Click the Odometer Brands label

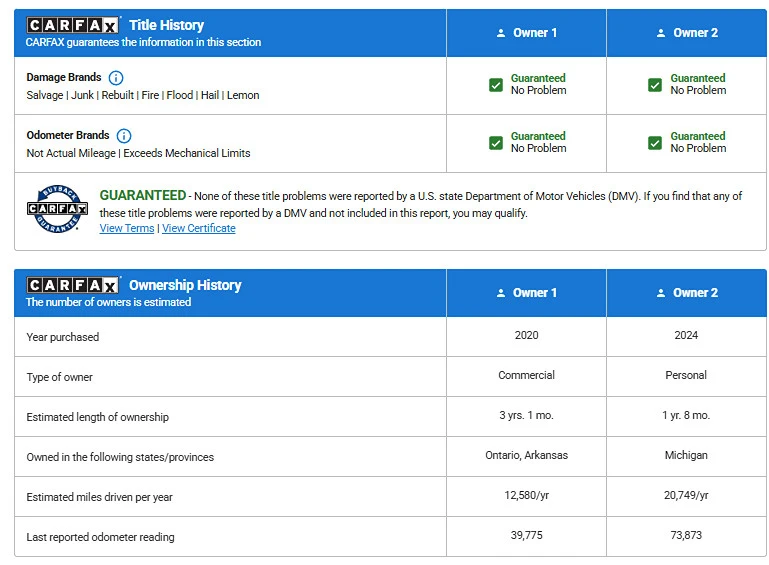68,135
